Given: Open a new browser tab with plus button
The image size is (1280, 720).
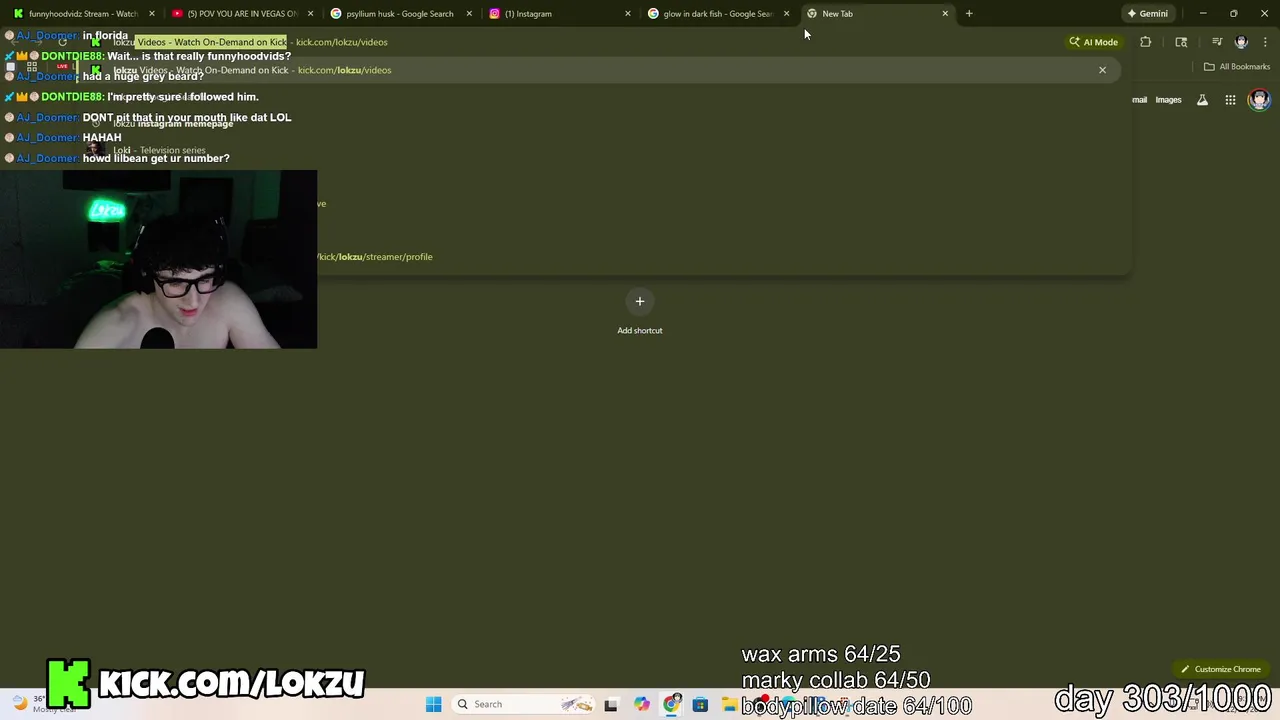Looking at the screenshot, I should click(x=969, y=13).
